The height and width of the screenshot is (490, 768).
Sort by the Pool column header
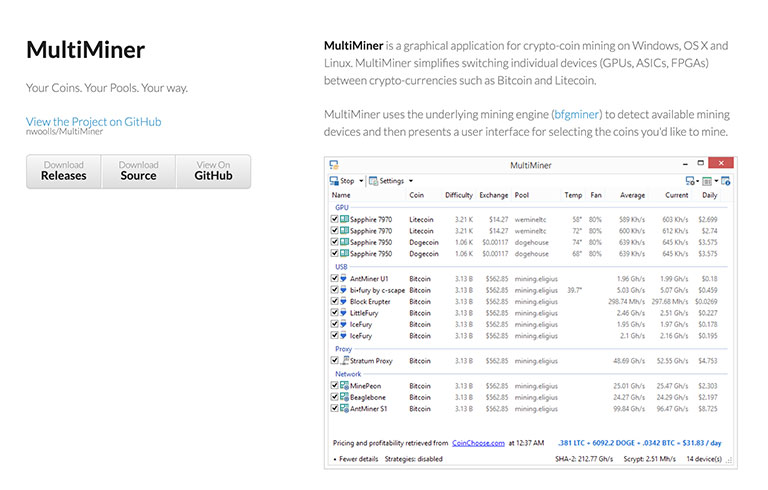[522, 195]
